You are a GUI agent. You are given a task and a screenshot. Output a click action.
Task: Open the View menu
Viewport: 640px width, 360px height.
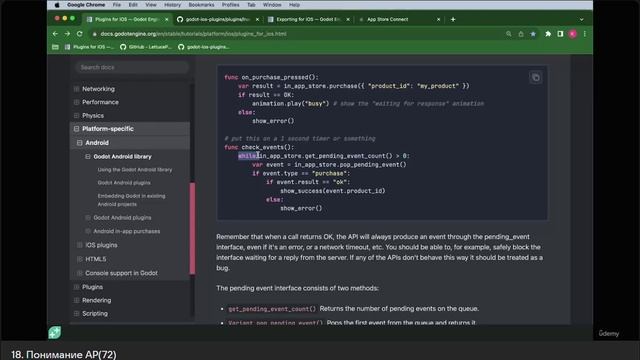[151, 5]
